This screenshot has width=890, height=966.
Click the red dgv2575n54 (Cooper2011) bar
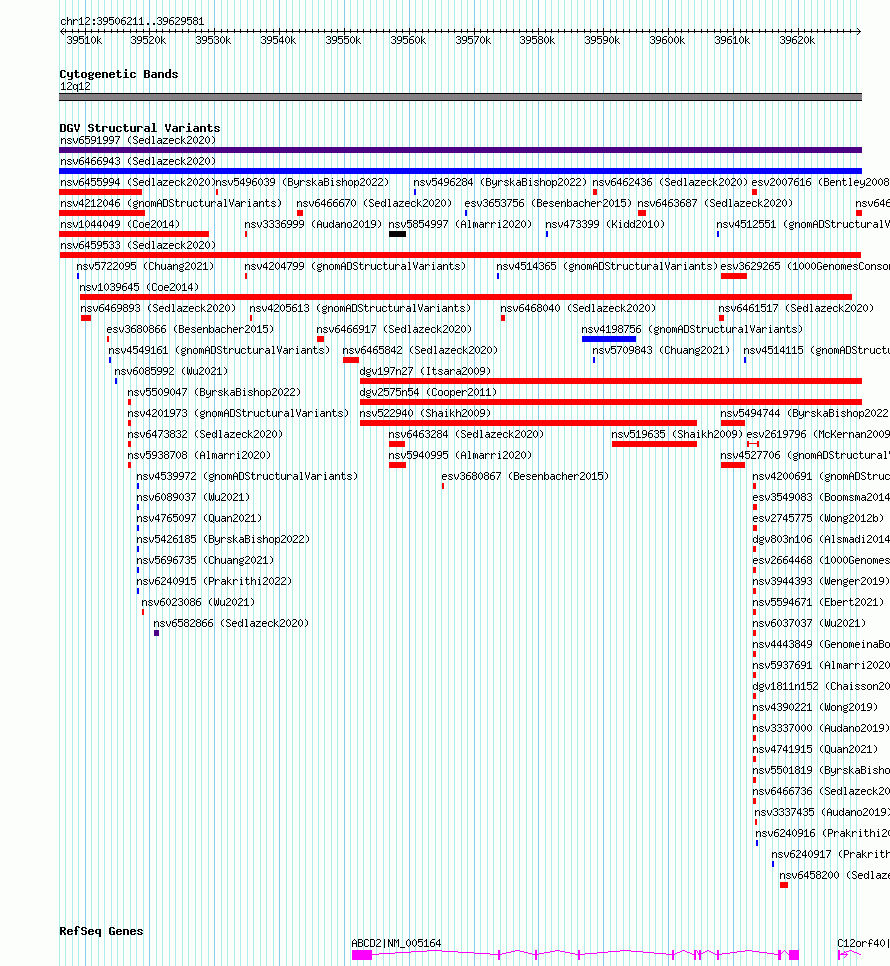click(x=610, y=402)
